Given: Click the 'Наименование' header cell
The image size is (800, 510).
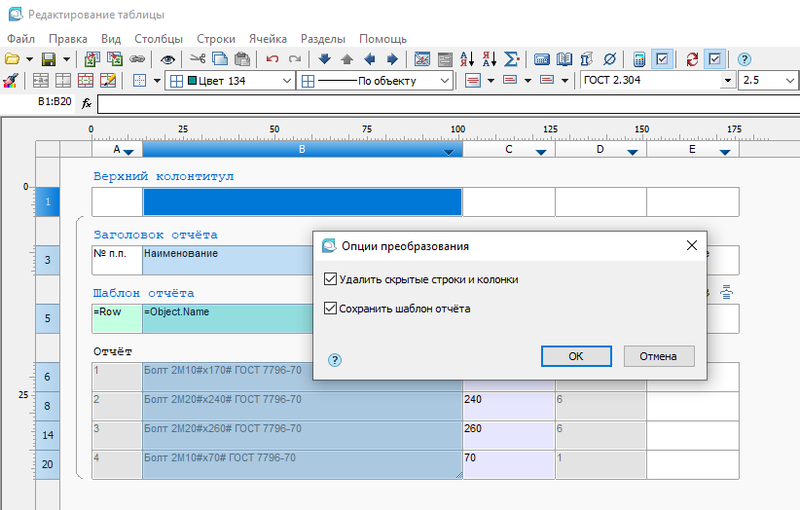Looking at the screenshot, I should click(228, 260).
